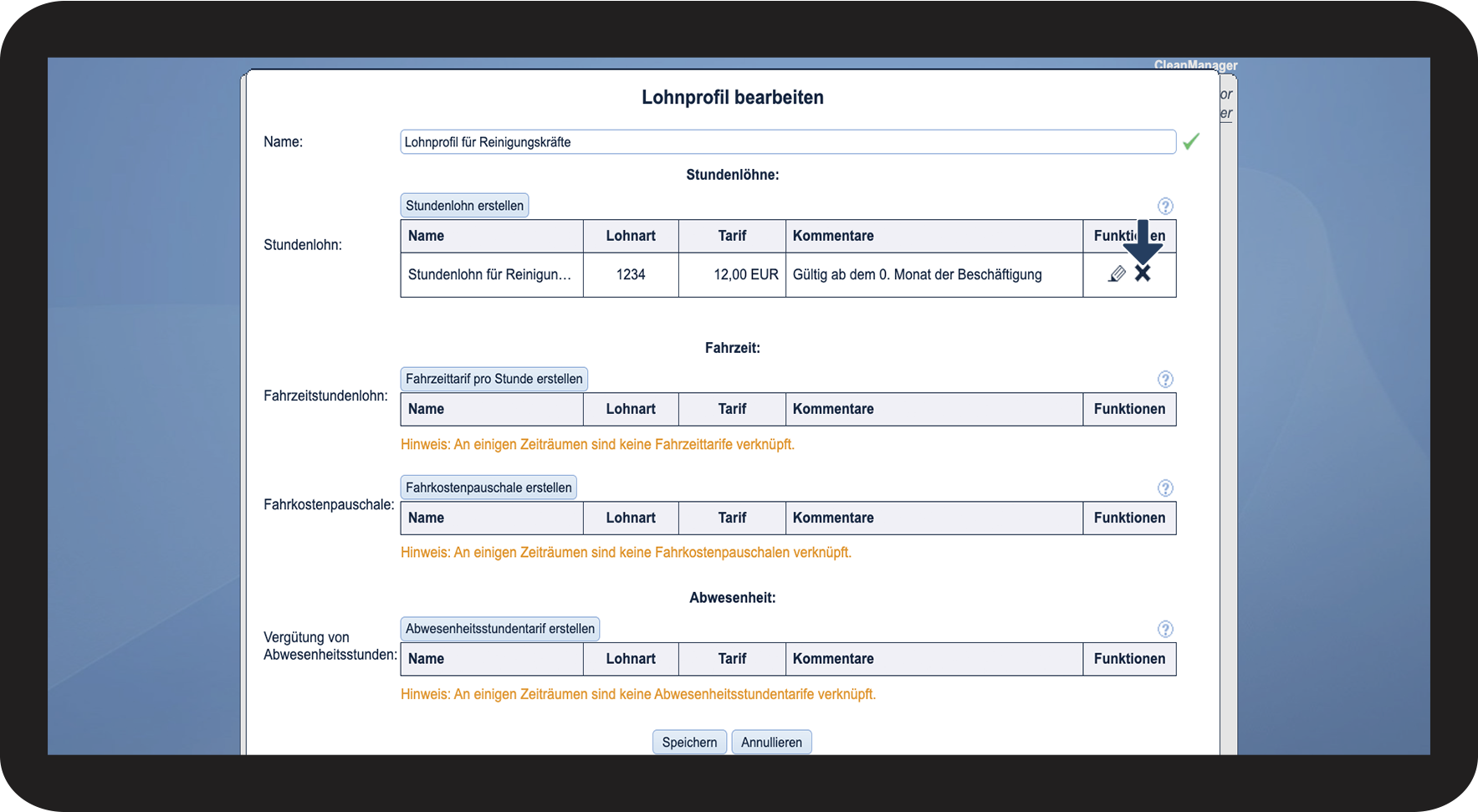Open the help icon above the Stundenlohn table
The height and width of the screenshot is (812, 1478).
tap(1165, 206)
